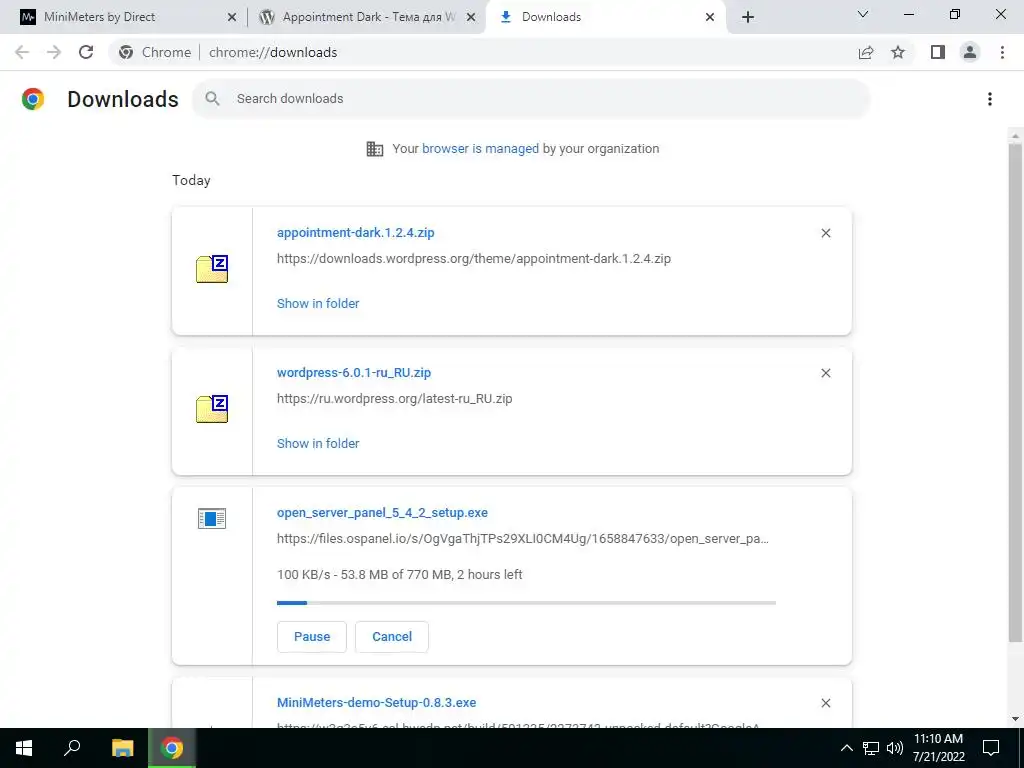Click the browser forward arrow
The image size is (1024, 768).
tap(54, 52)
